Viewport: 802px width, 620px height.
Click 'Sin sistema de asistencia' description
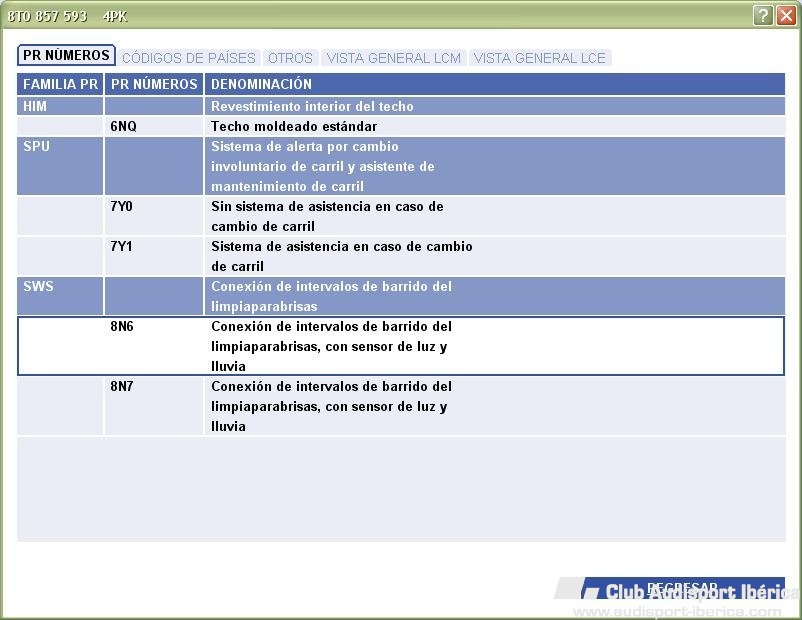click(x=327, y=216)
